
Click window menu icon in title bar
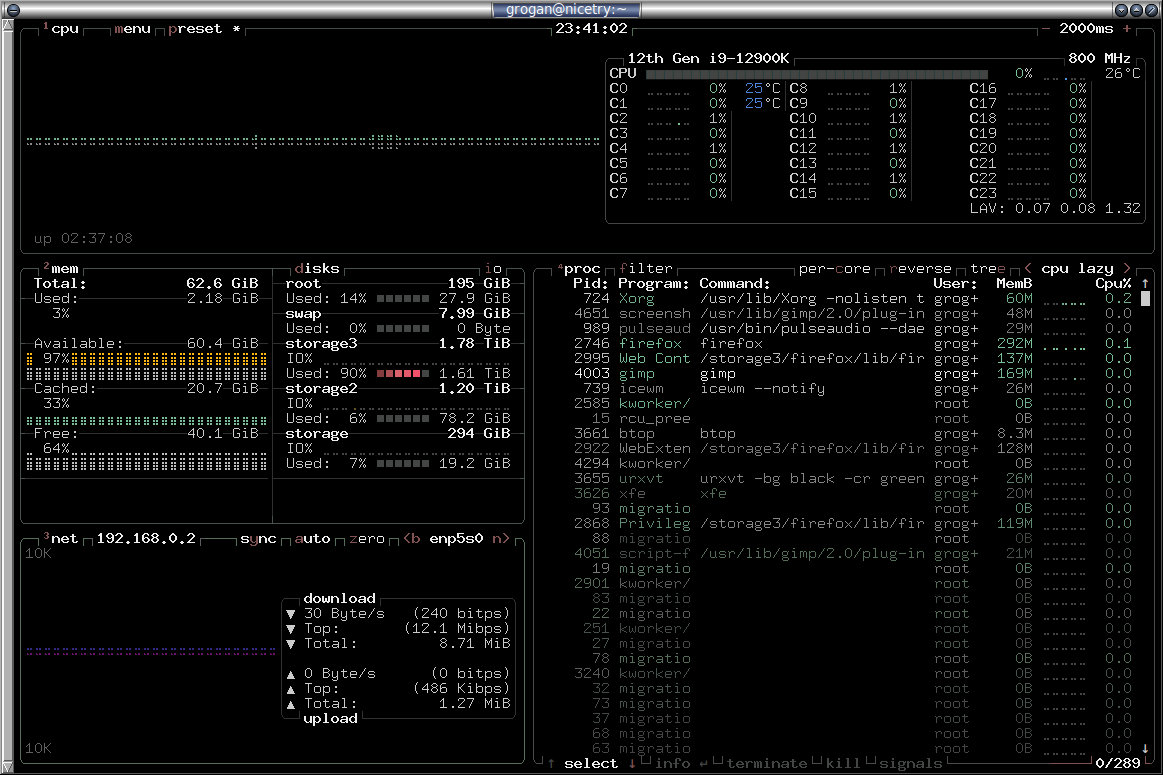click(x=12, y=10)
